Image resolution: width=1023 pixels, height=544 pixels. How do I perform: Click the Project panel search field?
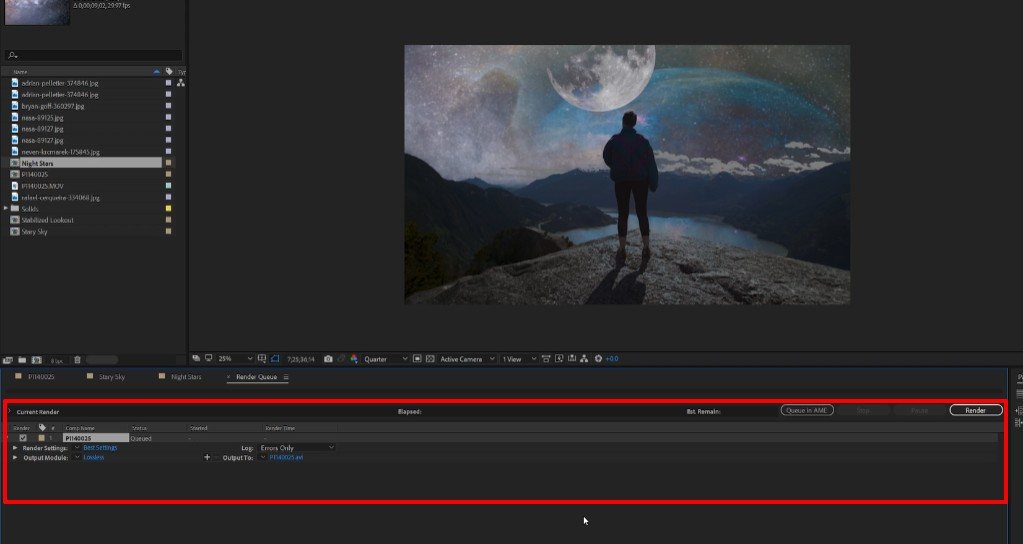click(94, 55)
